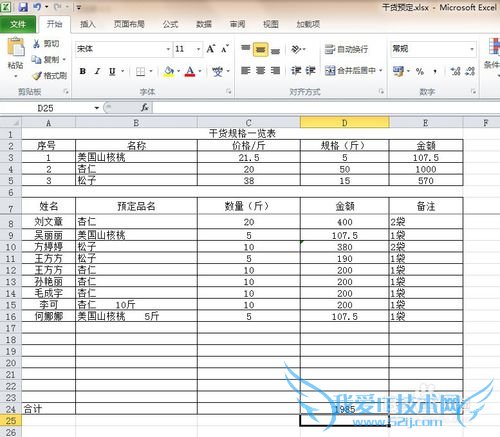
Task: Click the Cut scissors icon
Action: (x=36, y=44)
